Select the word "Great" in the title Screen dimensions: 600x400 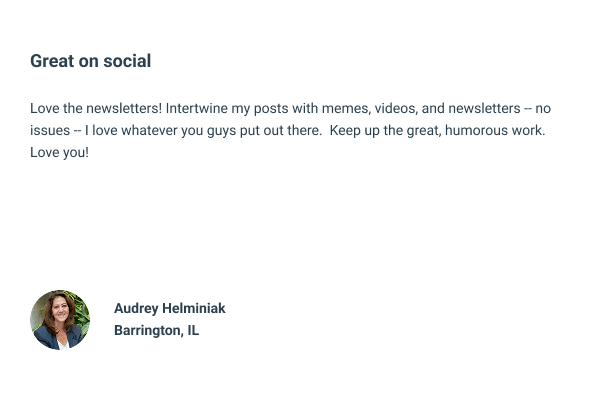(x=51, y=61)
